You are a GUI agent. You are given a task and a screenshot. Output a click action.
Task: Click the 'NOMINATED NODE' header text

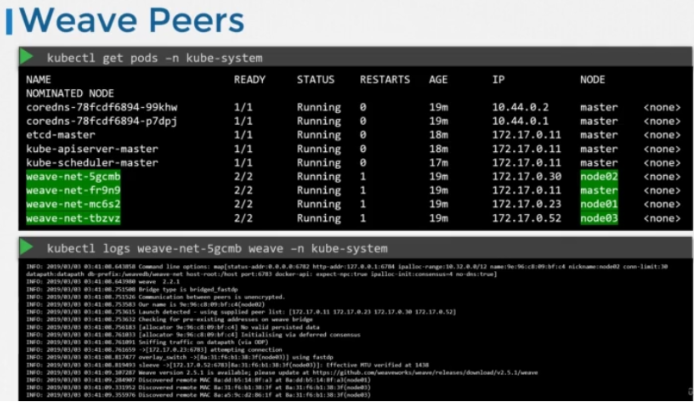tap(70, 93)
